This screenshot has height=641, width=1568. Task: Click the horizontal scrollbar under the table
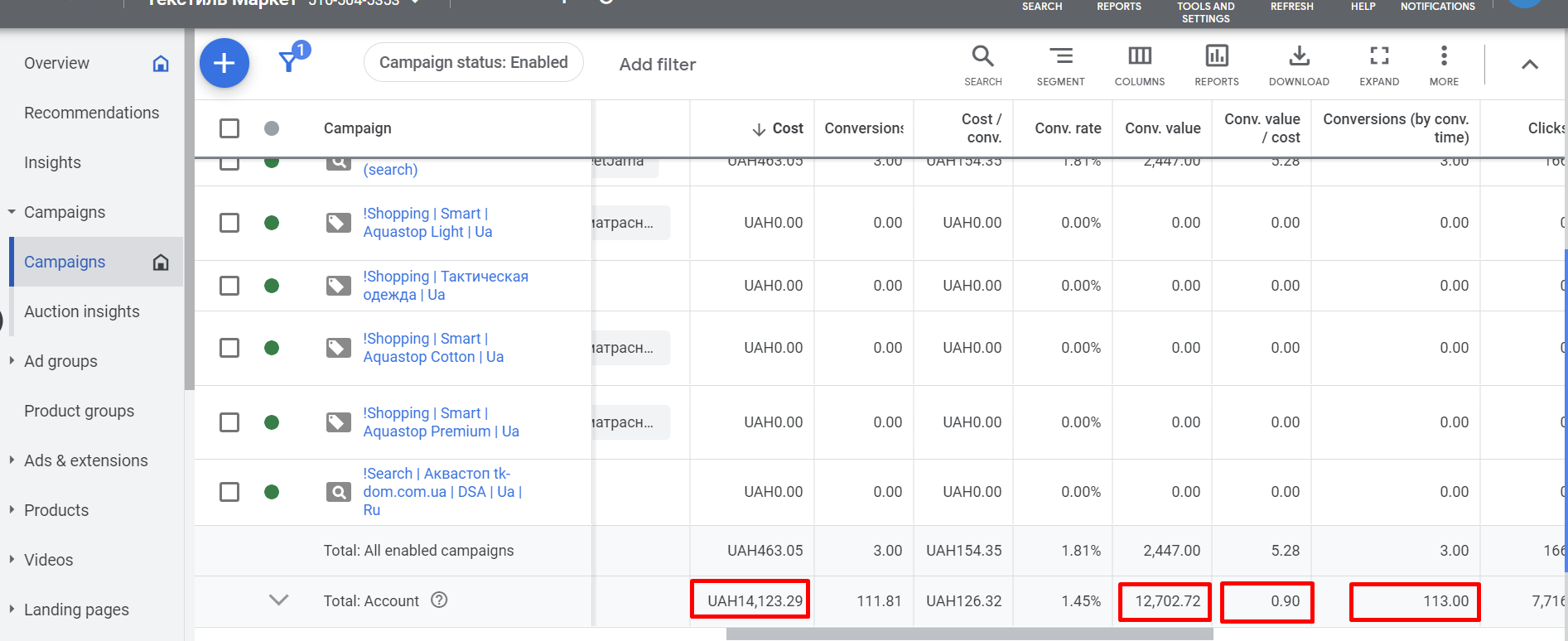tap(969, 634)
